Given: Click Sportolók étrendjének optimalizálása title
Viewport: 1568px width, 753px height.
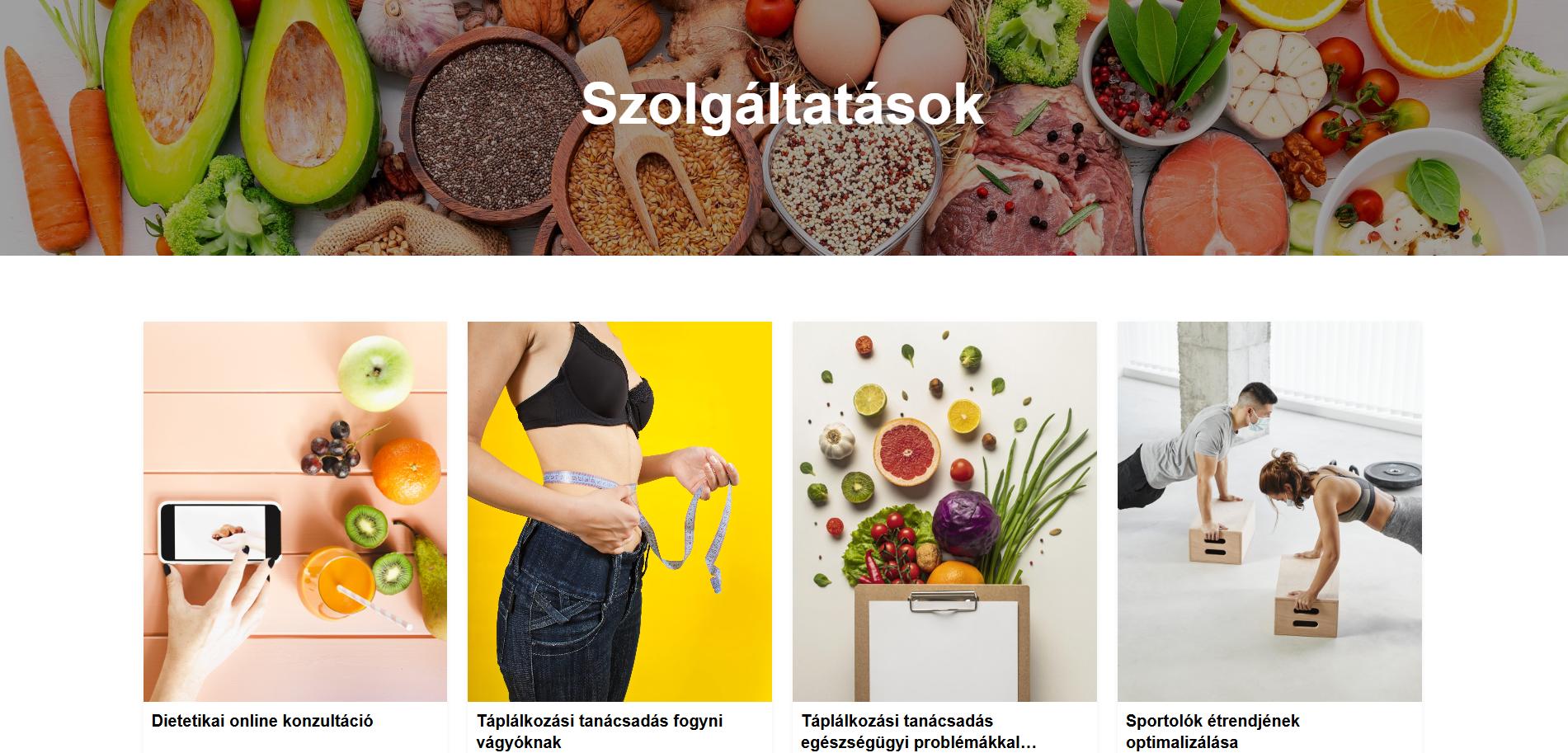Looking at the screenshot, I should click(x=1212, y=732).
